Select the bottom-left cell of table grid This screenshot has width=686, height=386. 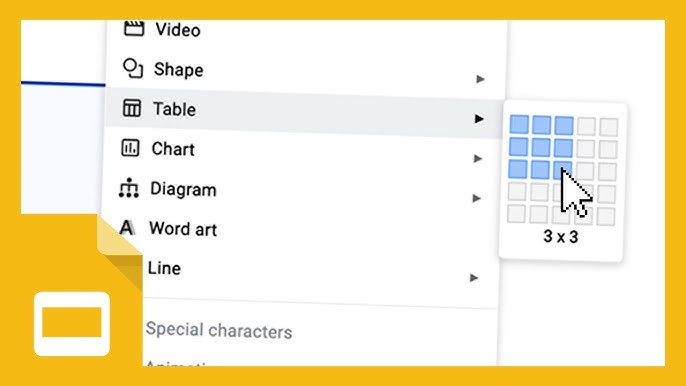click(516, 214)
